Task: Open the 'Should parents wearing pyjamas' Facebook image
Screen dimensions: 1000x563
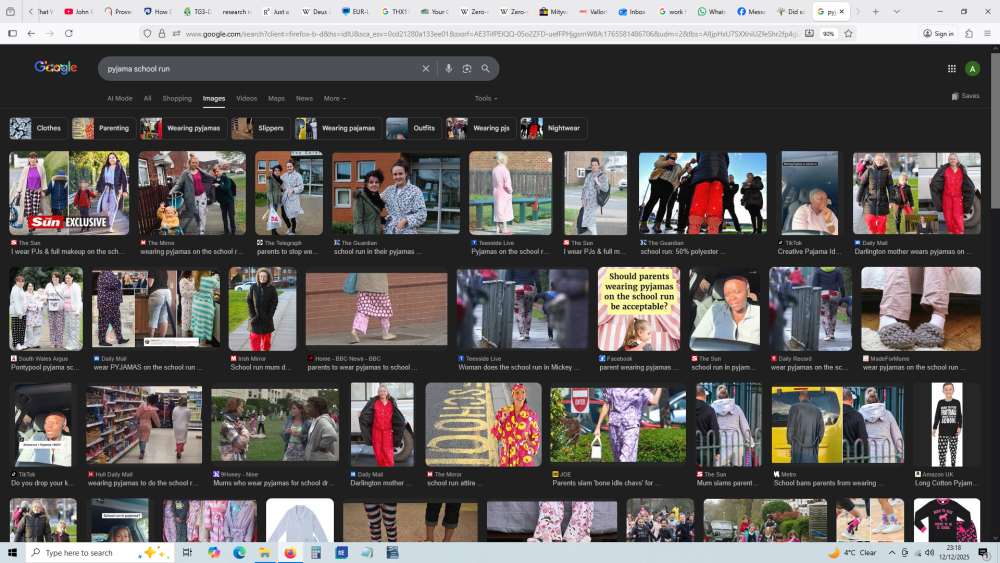Action: click(638, 308)
